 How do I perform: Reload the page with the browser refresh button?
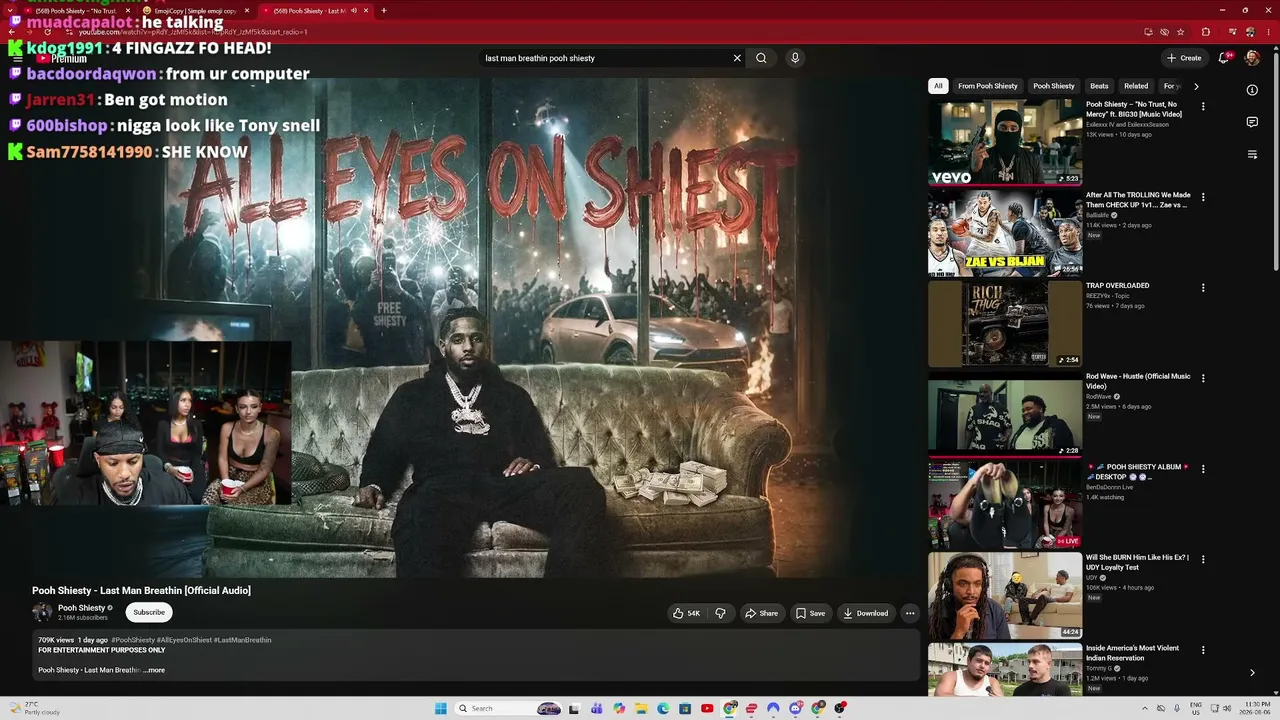click(x=47, y=32)
